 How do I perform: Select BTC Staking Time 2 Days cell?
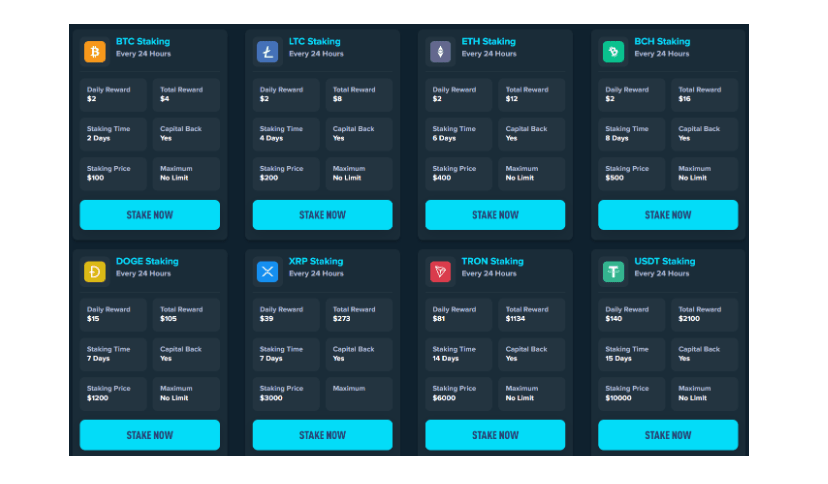point(114,134)
